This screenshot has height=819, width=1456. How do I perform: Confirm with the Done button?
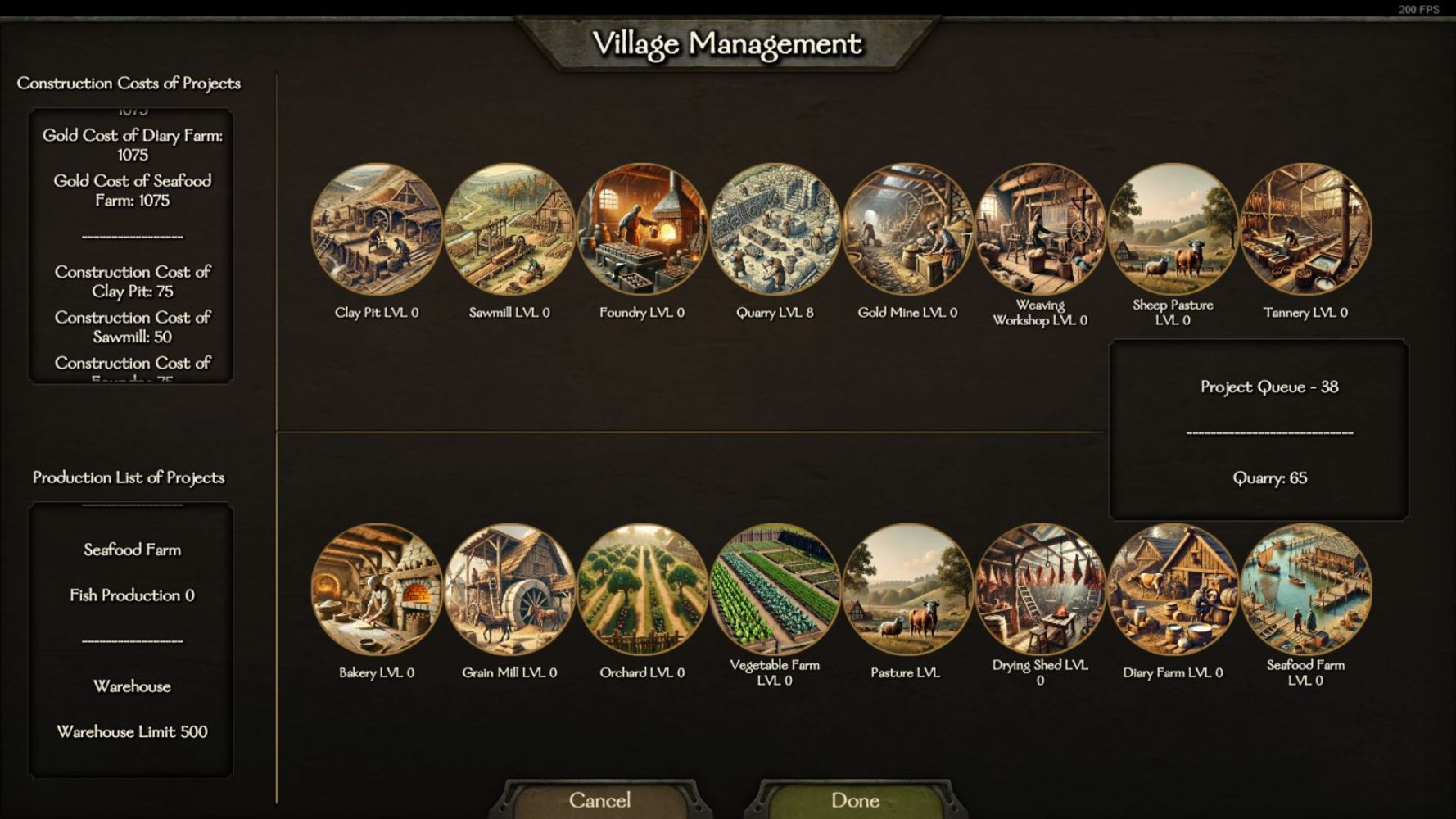tap(855, 799)
